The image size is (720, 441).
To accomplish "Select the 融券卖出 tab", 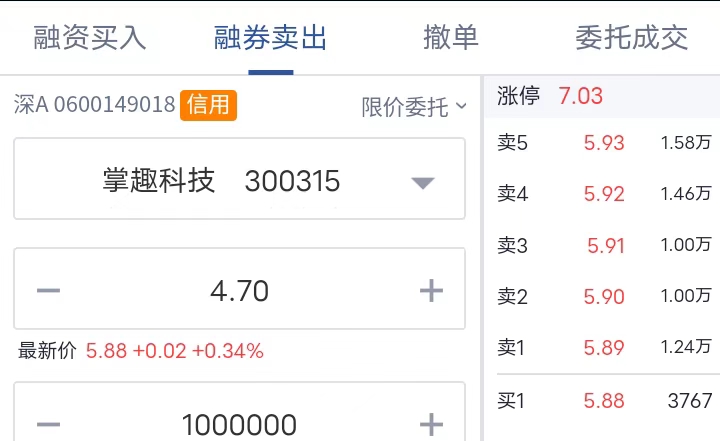I will click(x=270, y=37).
